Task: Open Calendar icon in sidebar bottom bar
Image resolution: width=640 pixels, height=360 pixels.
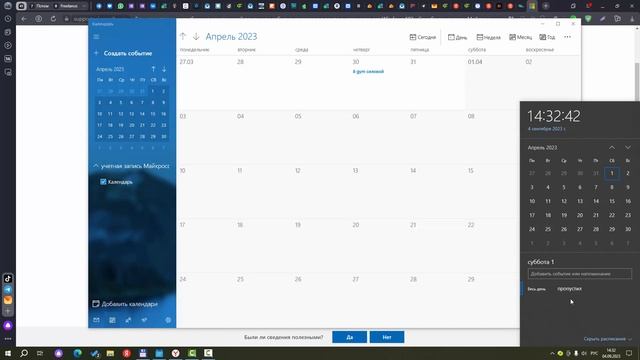Action: point(112,320)
